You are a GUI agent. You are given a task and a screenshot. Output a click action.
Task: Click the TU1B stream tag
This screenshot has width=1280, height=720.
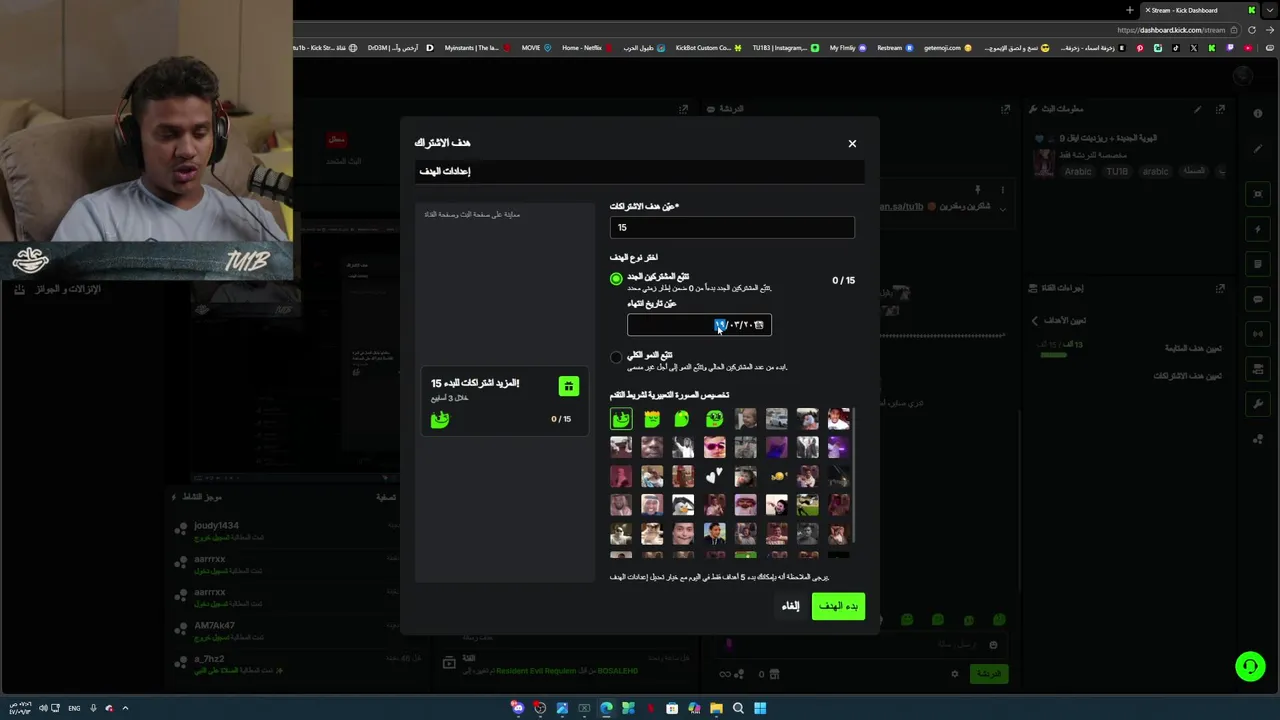[x=1117, y=171]
